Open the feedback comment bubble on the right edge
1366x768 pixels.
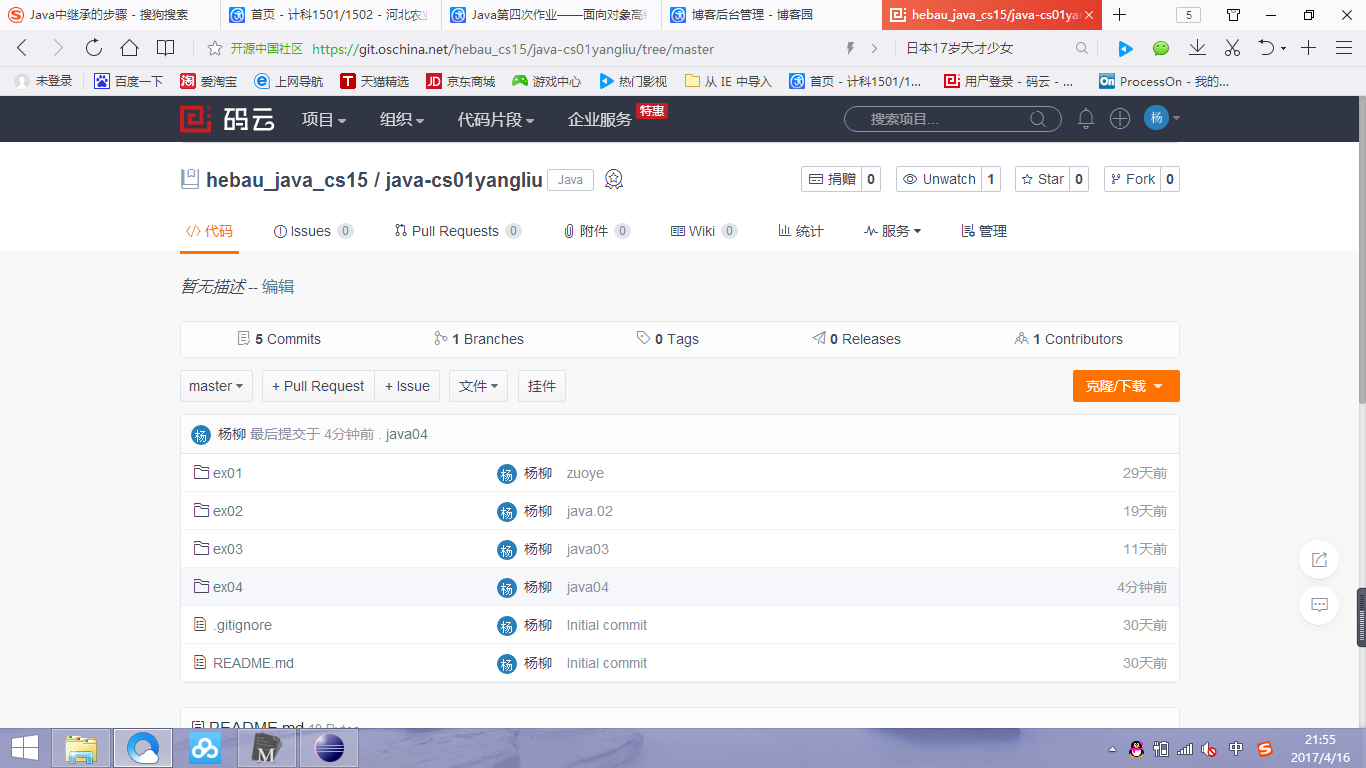pyautogui.click(x=1318, y=605)
